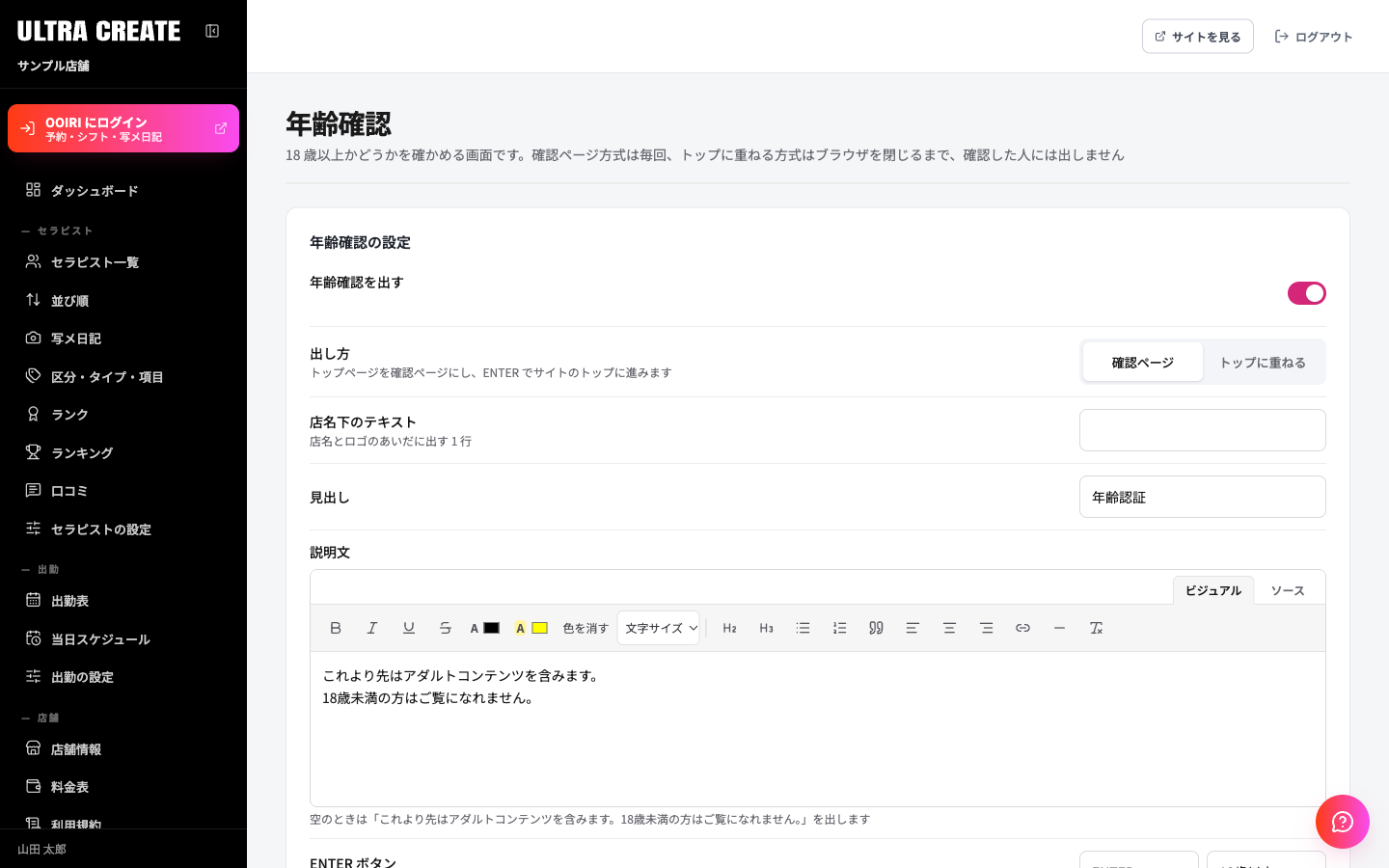
Task: Focus the 店名下のテキスト input field
Action: point(1203,430)
